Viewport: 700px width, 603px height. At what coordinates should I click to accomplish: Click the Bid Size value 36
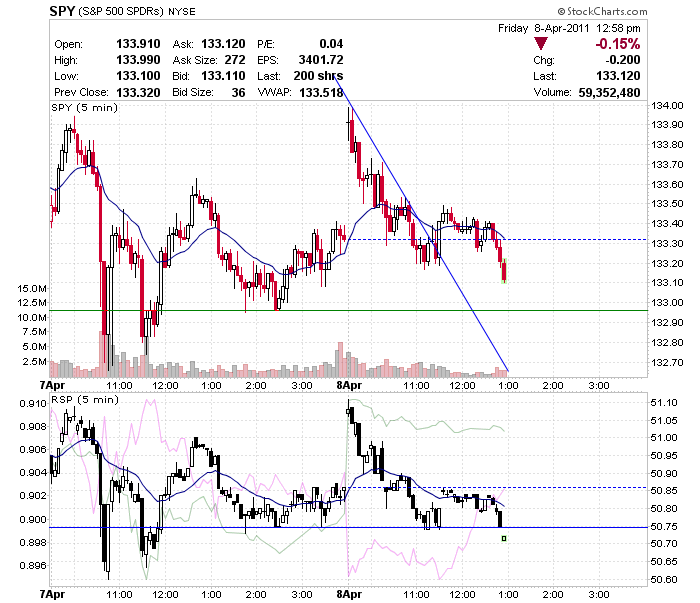point(238,92)
